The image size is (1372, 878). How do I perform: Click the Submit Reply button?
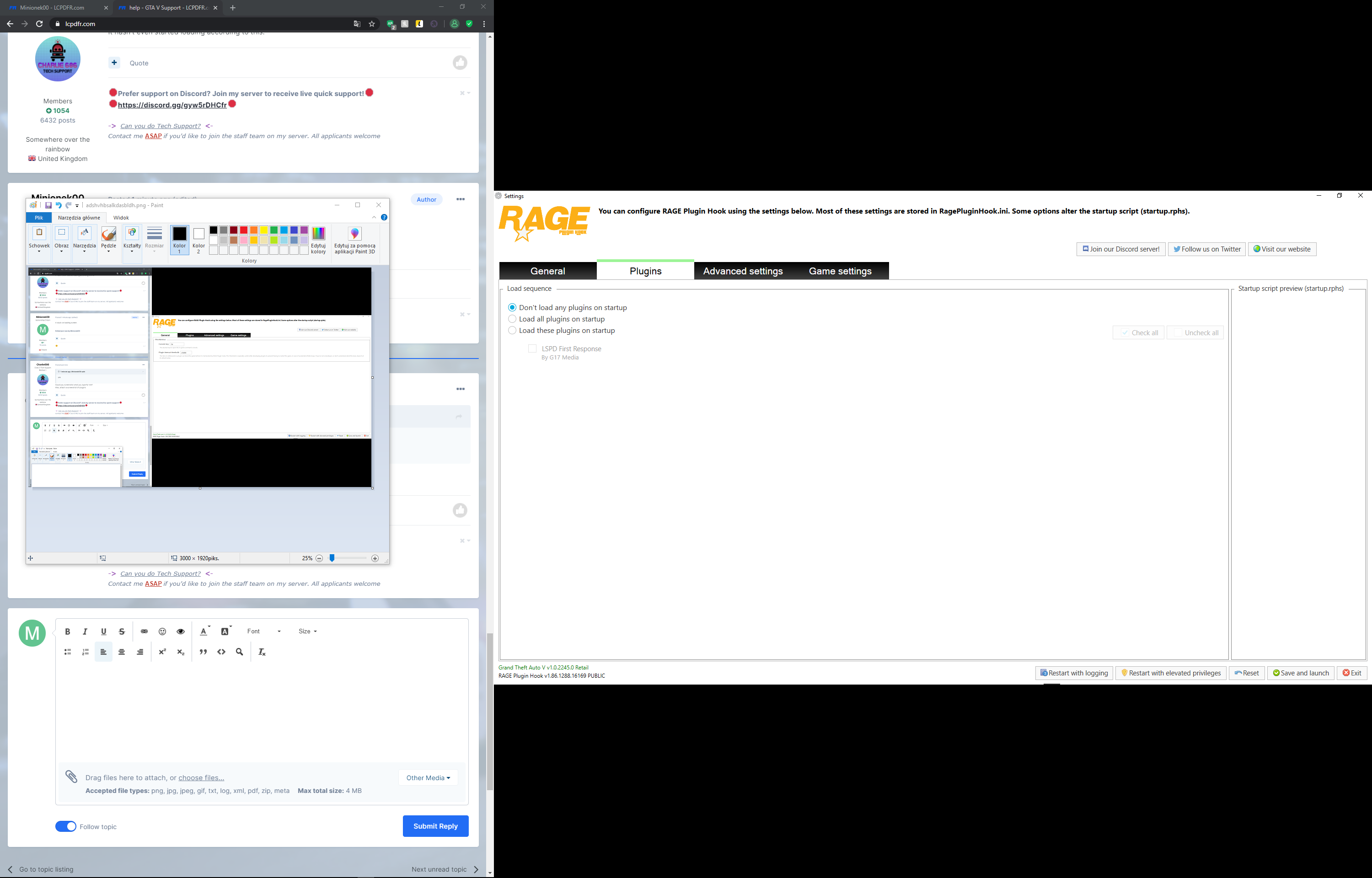tap(435, 826)
